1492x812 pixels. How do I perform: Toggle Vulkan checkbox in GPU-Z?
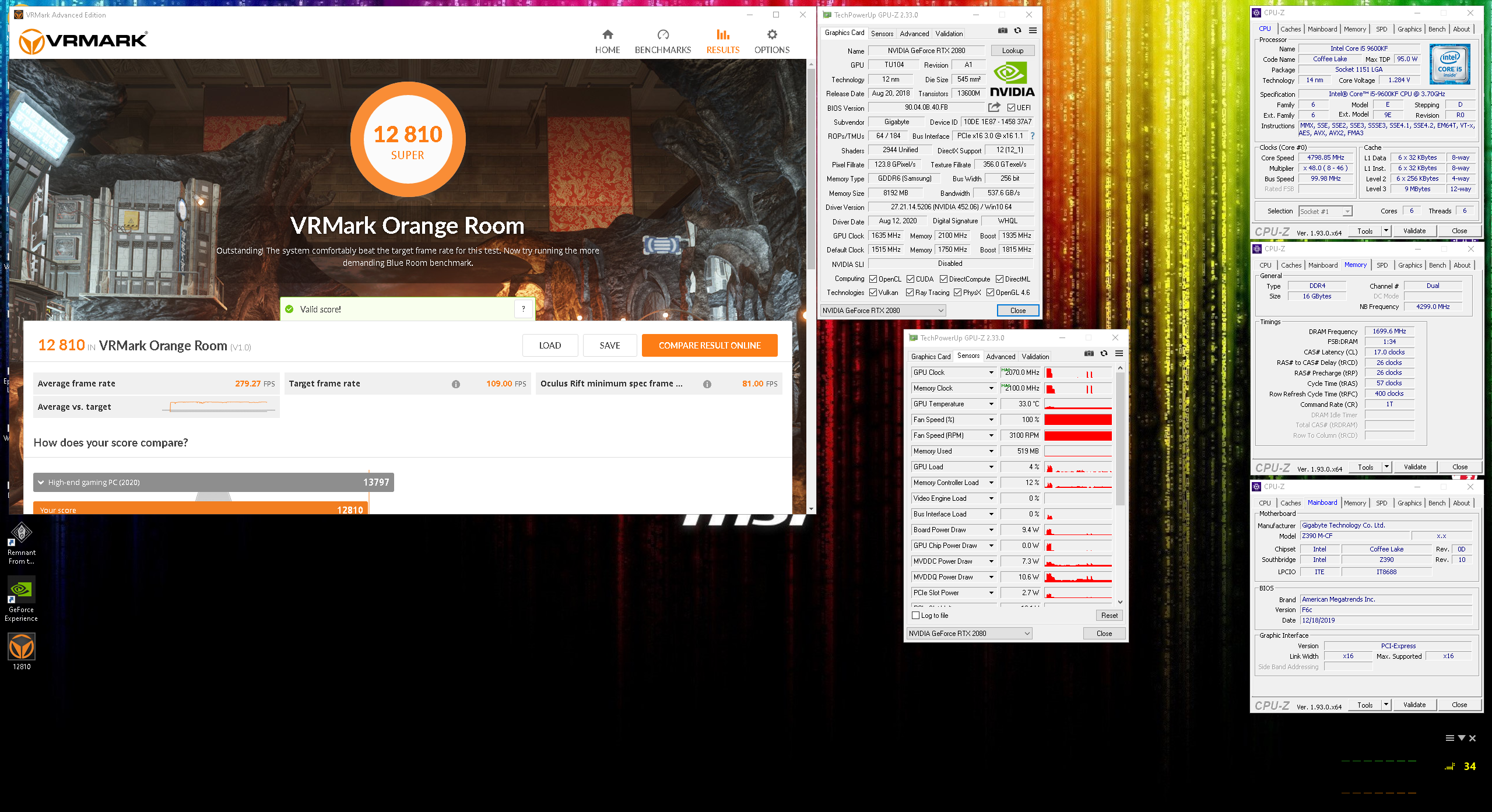873,293
